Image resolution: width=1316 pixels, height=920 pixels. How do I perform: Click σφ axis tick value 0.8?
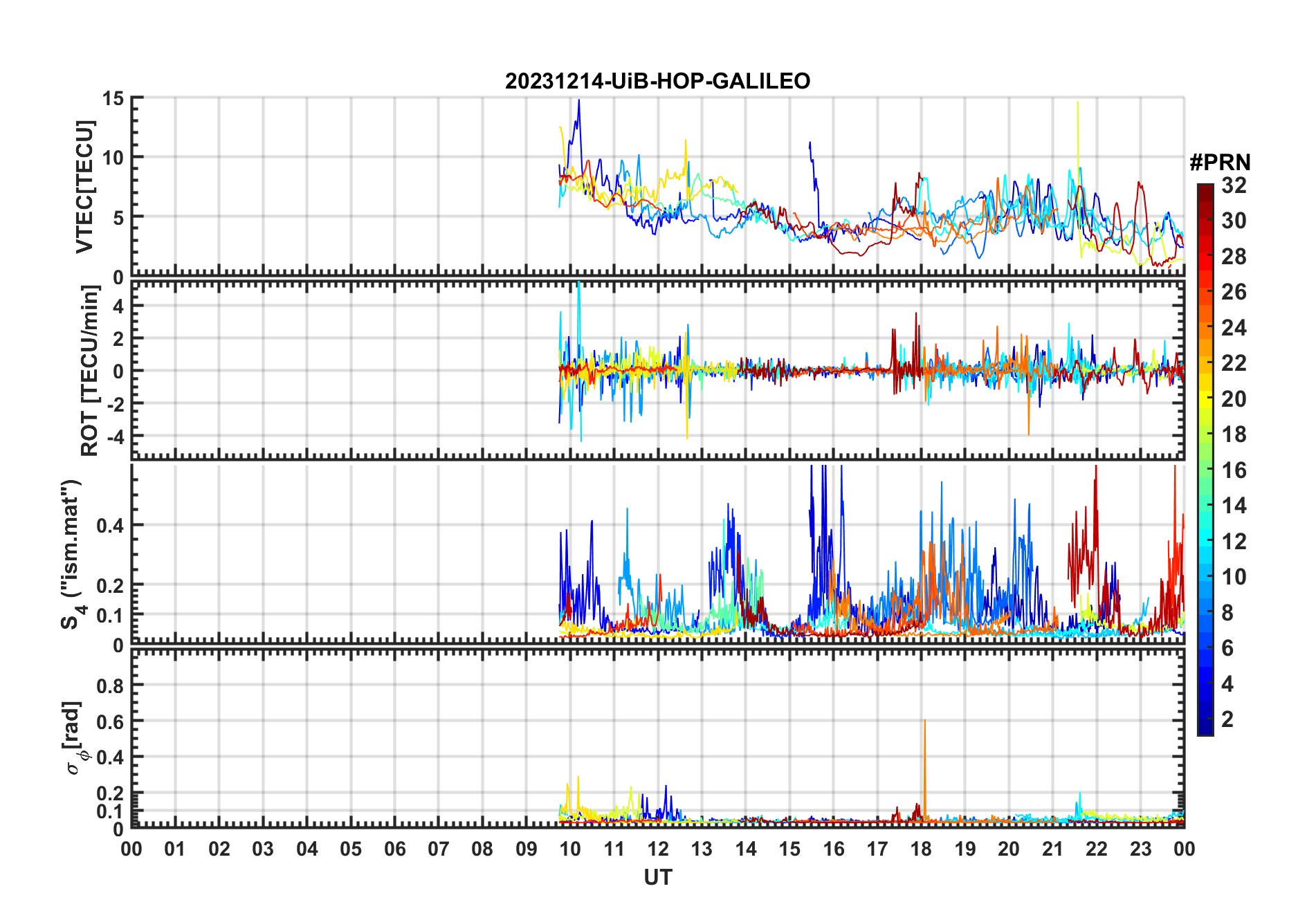click(x=110, y=686)
